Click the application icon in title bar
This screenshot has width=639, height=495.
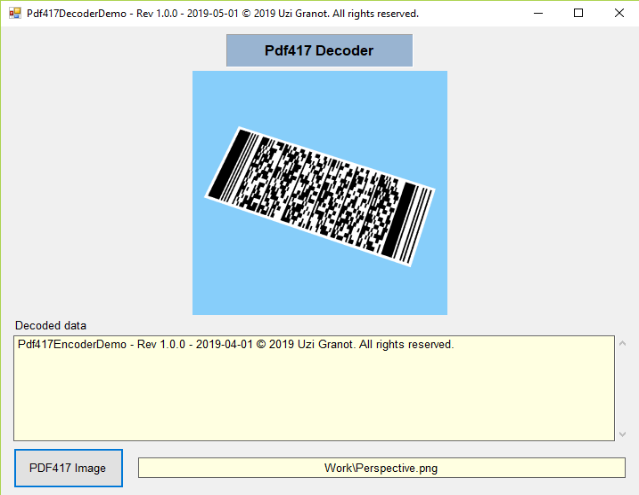15,13
